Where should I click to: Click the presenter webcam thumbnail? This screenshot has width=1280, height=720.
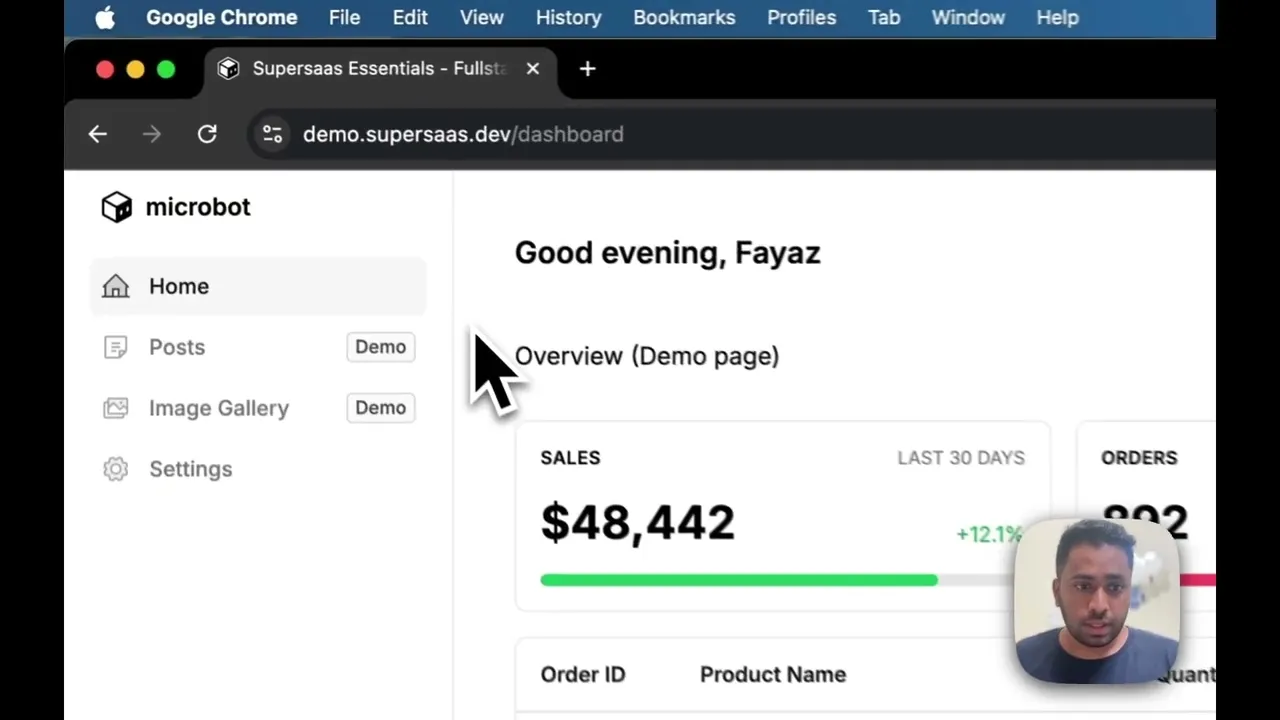(x=1096, y=600)
